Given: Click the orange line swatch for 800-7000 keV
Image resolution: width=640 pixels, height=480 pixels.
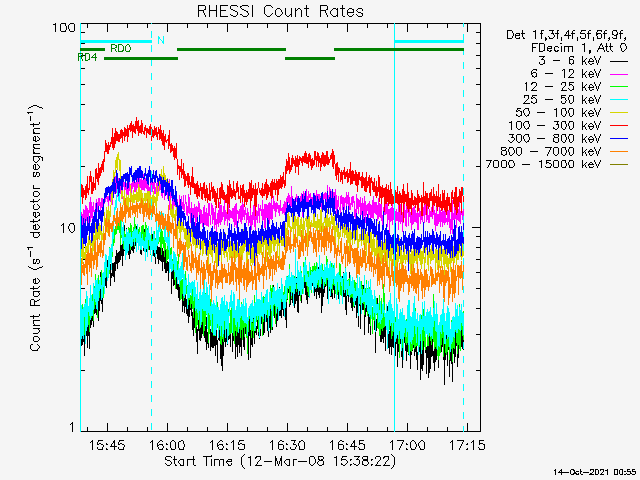Looking at the screenshot, I should [619, 152].
